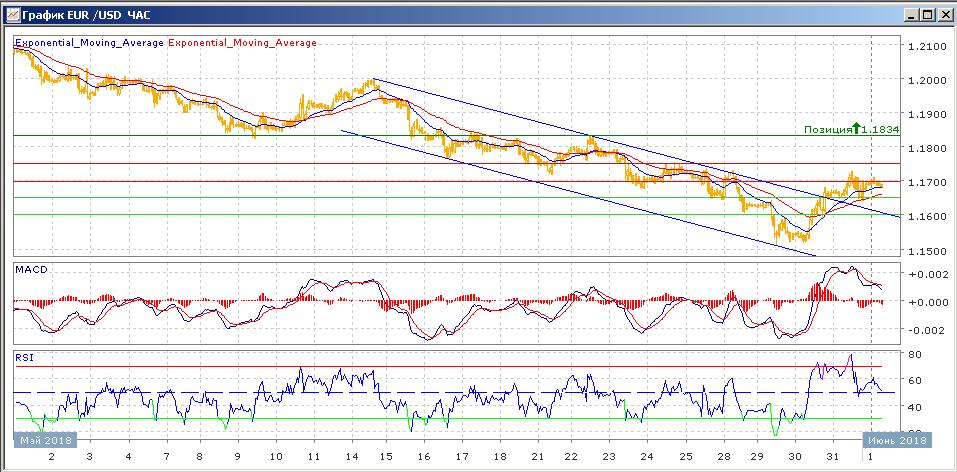Click the chart icon in the title bar
957x472 pixels.
pyautogui.click(x=11, y=15)
